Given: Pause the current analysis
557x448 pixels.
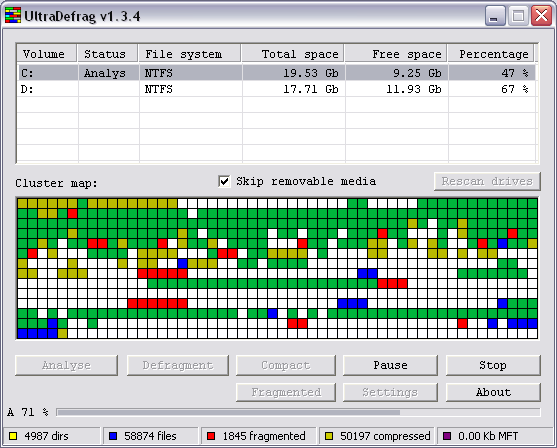Looking at the screenshot, I should pyautogui.click(x=390, y=365).
